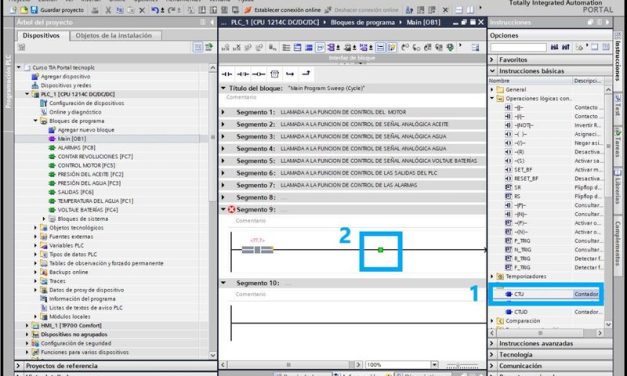627x376 pixels.
Task: Select the SALIDAS [FC6] block
Action: (76, 192)
